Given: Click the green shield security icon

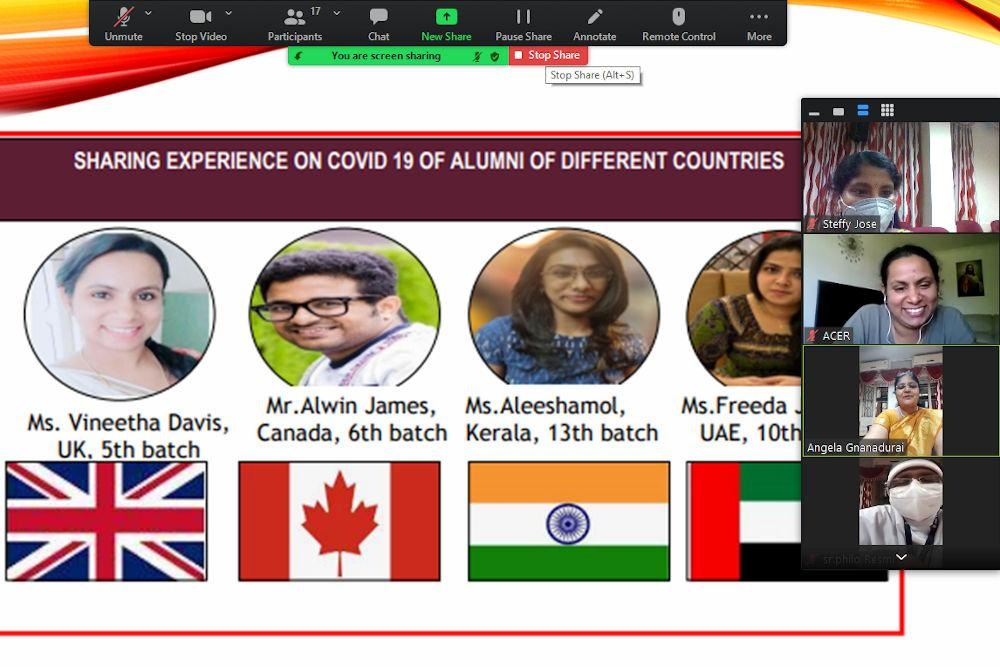Looking at the screenshot, I should click(495, 57).
